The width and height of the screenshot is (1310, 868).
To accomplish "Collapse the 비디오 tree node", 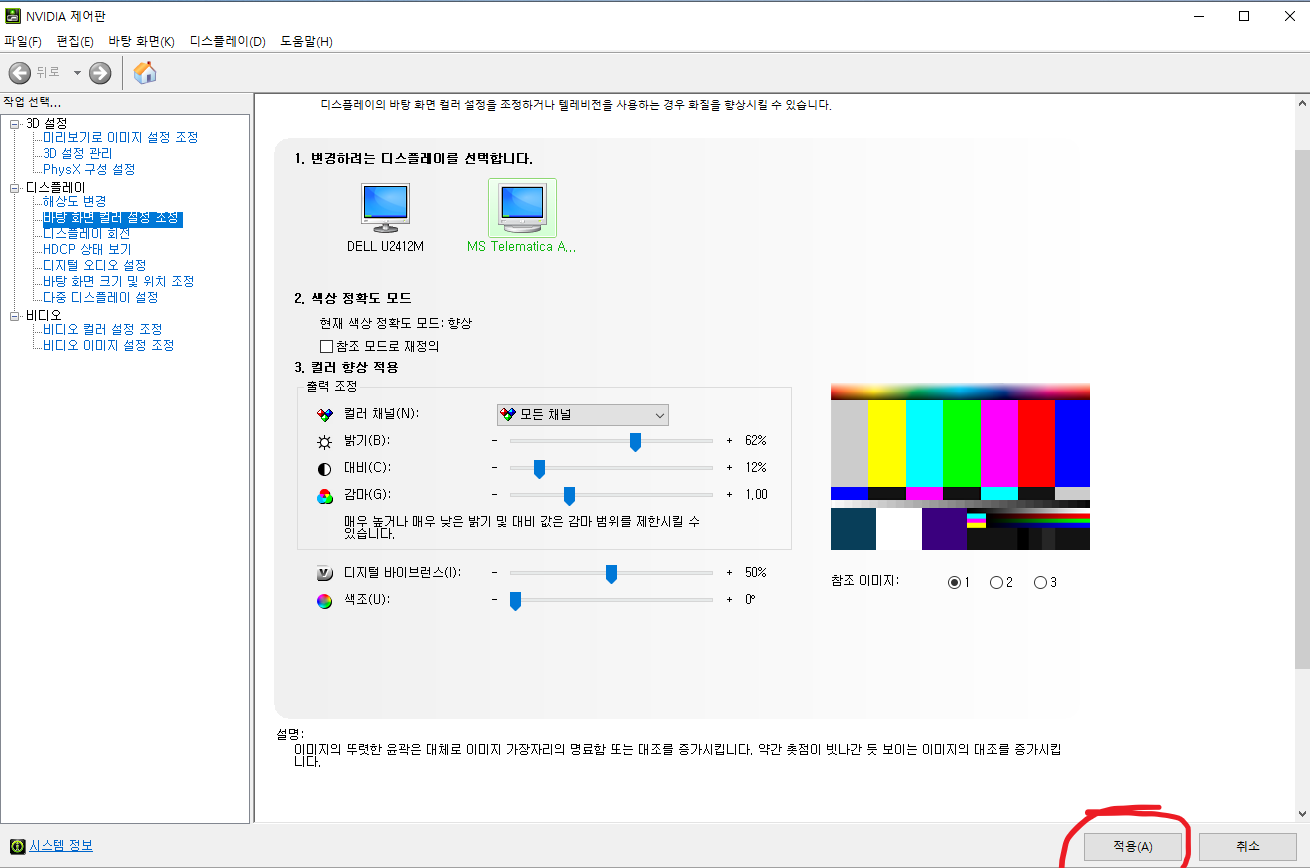I will (x=15, y=315).
